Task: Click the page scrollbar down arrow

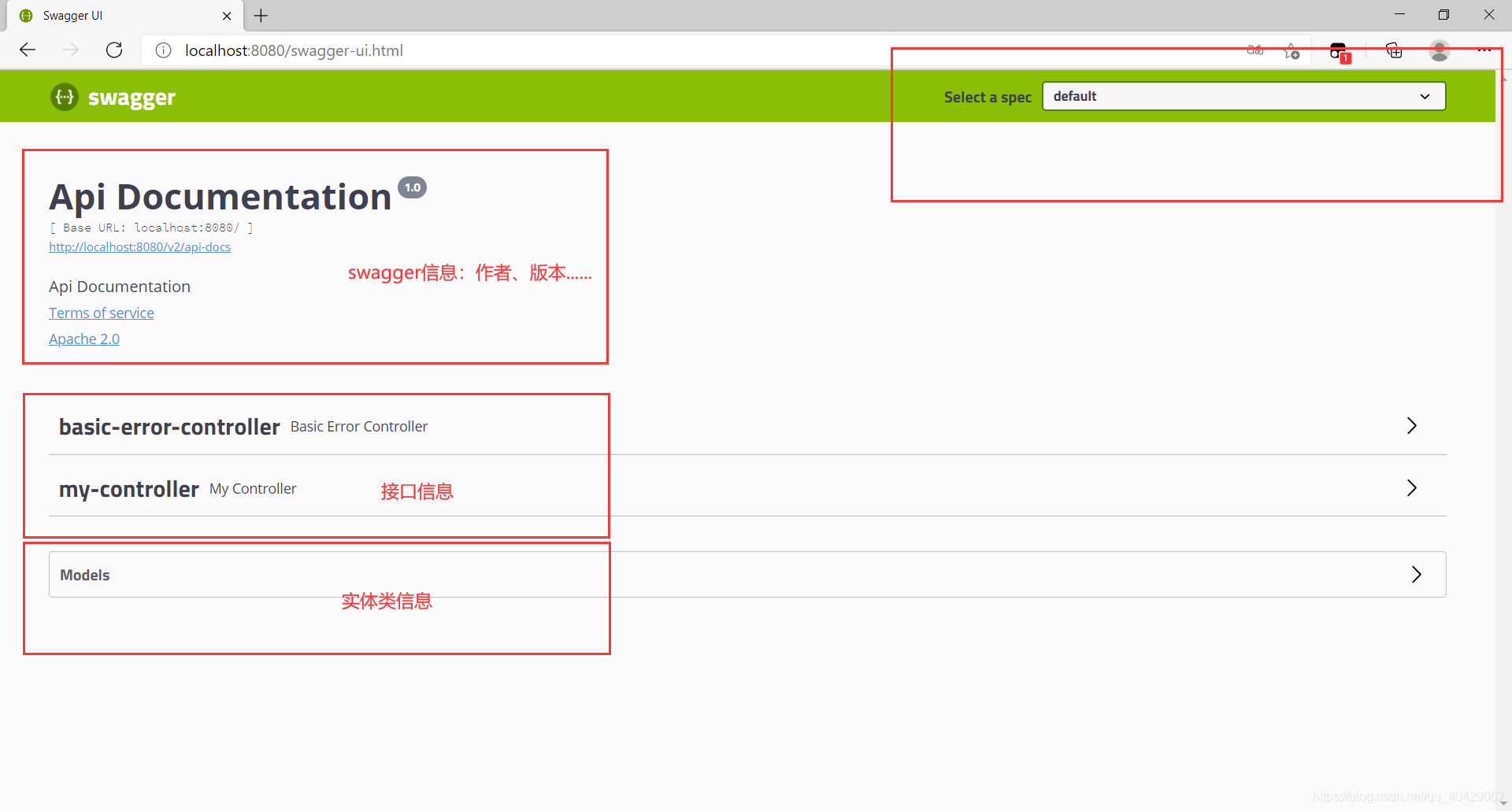Action: [1503, 802]
